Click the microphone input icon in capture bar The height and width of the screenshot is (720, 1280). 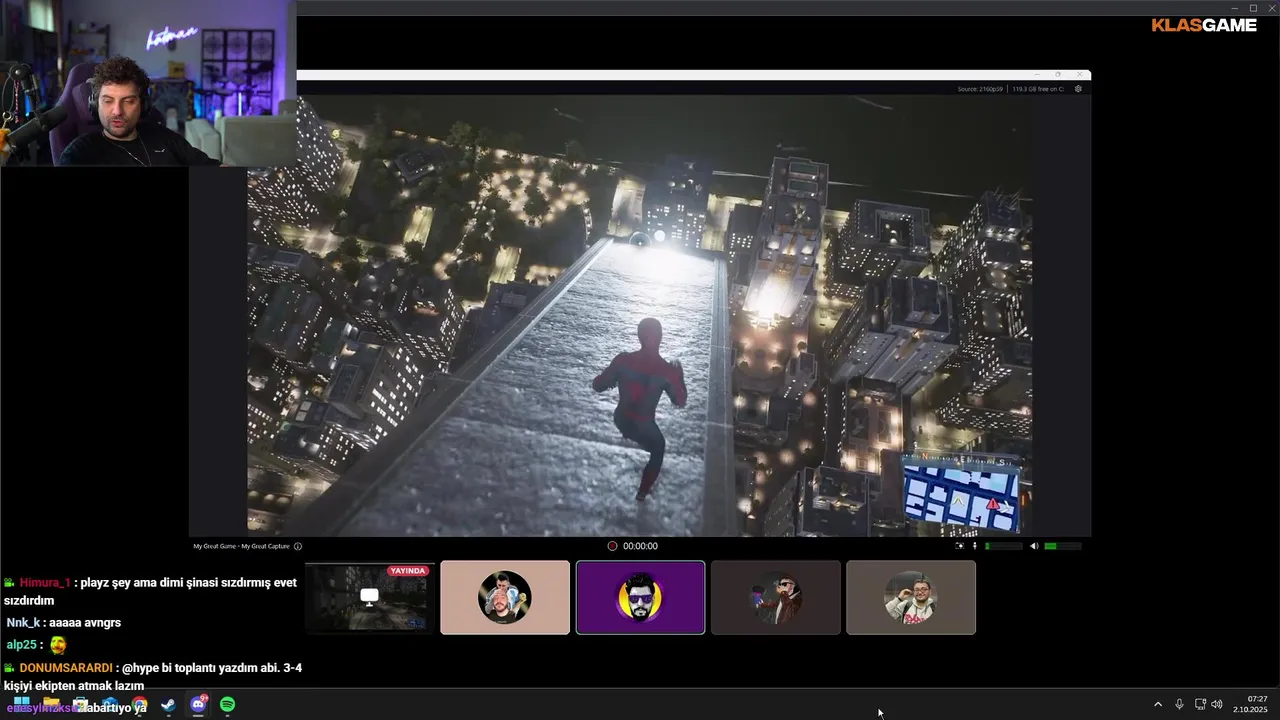tap(975, 546)
